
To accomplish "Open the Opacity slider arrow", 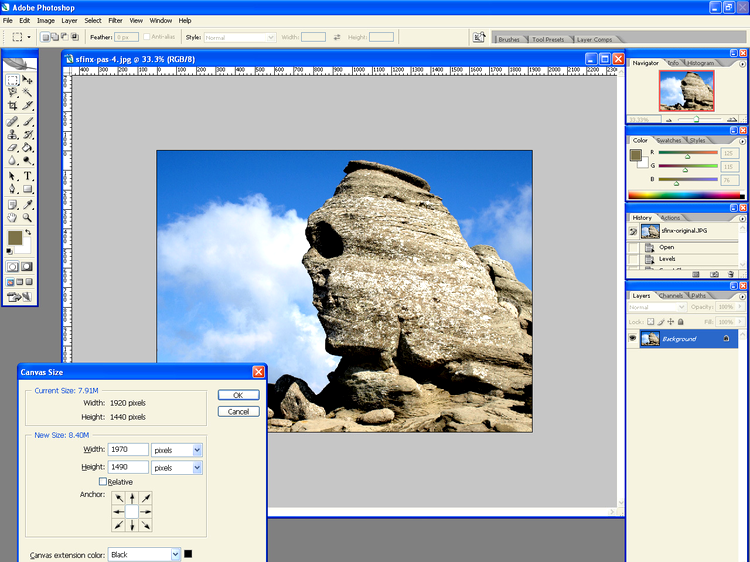I will pos(740,307).
